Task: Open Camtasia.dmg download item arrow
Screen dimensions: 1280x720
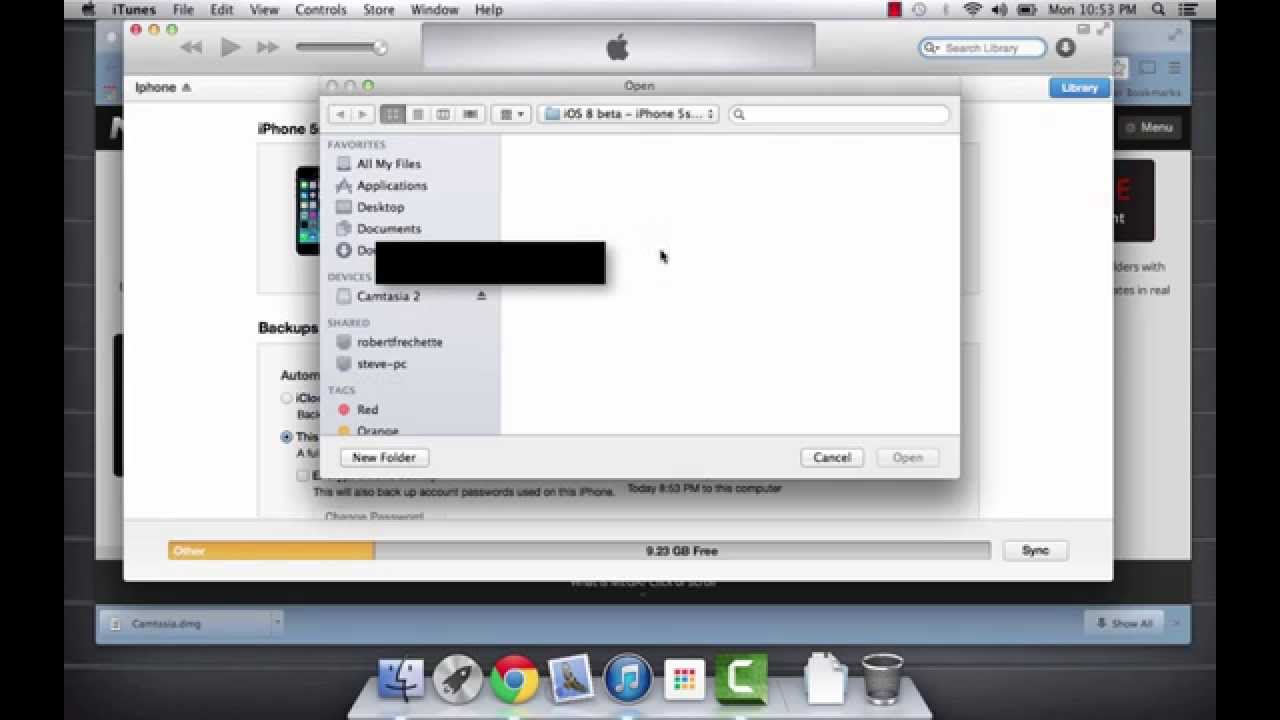Action: pos(277,623)
